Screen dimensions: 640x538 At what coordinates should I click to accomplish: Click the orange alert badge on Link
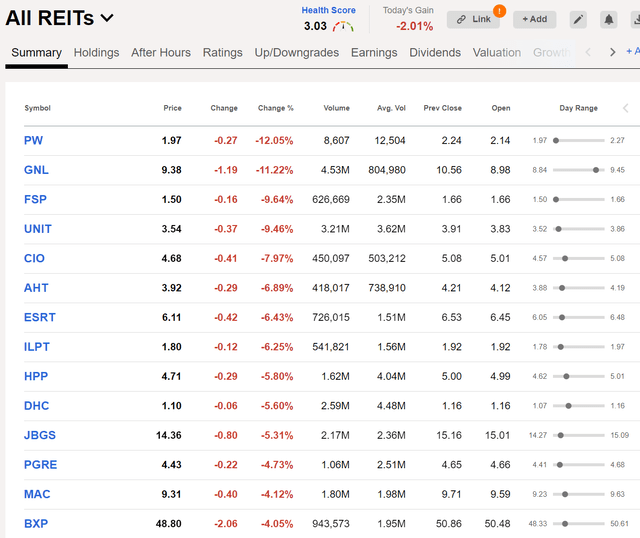[499, 11]
